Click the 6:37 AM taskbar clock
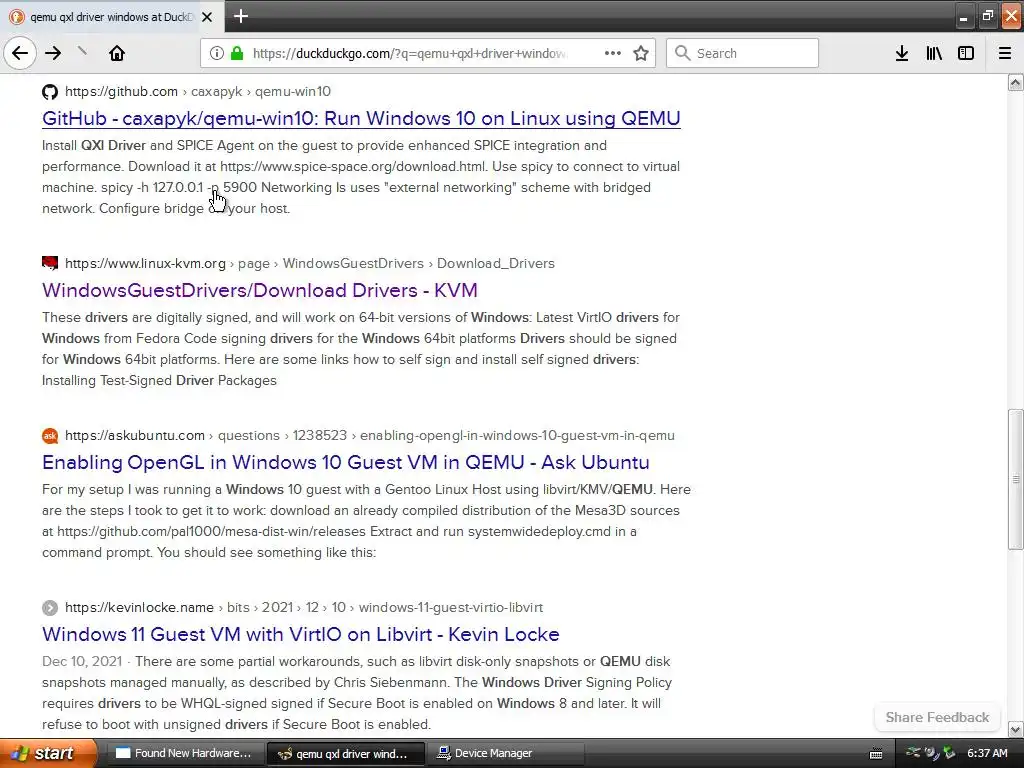The image size is (1024, 768). (987, 753)
